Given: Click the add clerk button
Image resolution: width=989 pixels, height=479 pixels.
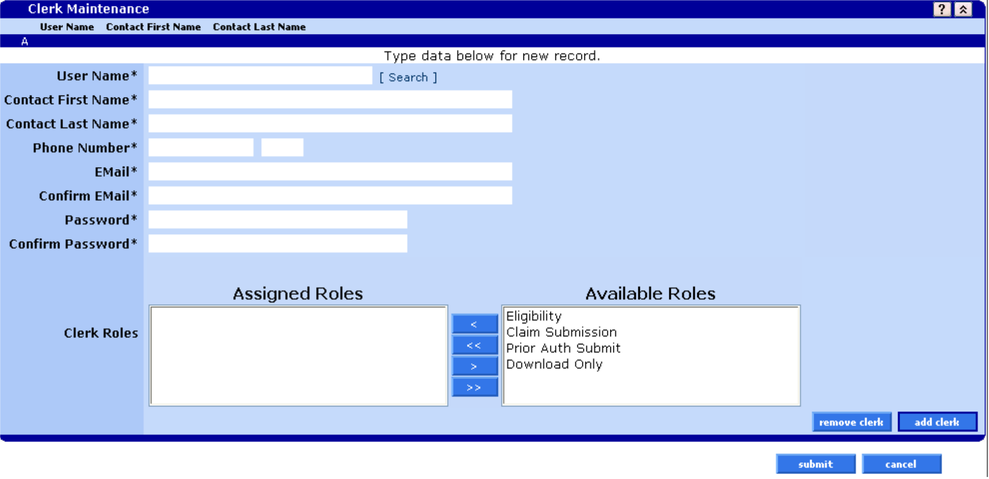Looking at the screenshot, I should [937, 422].
